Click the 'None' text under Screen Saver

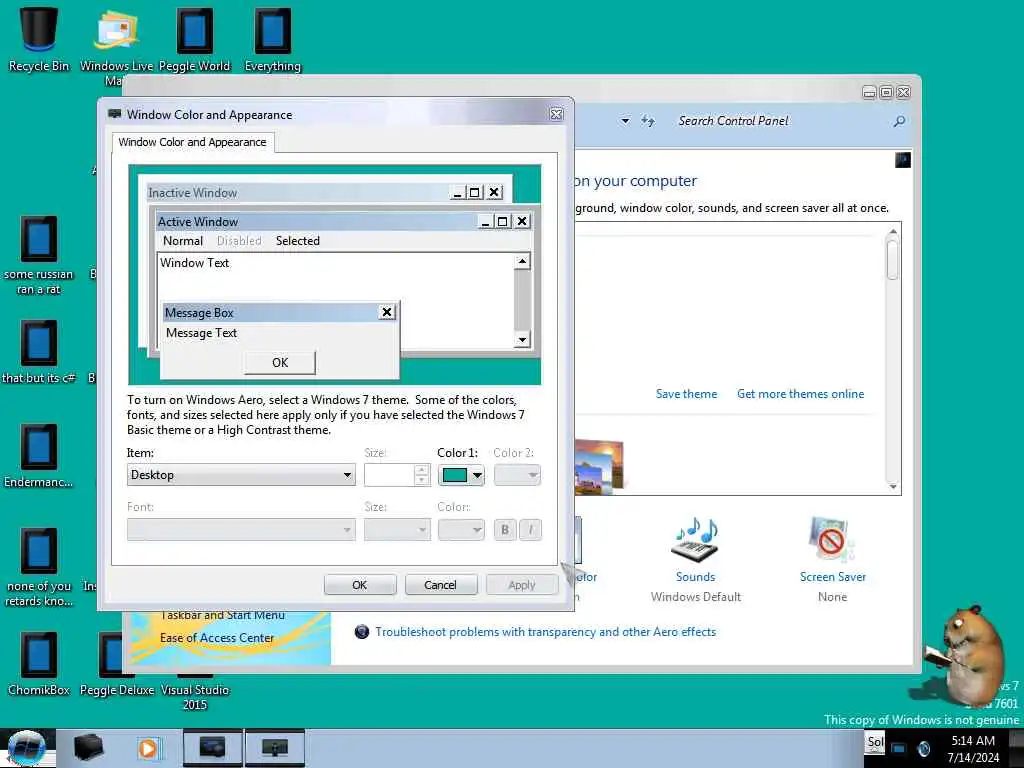[x=832, y=596]
